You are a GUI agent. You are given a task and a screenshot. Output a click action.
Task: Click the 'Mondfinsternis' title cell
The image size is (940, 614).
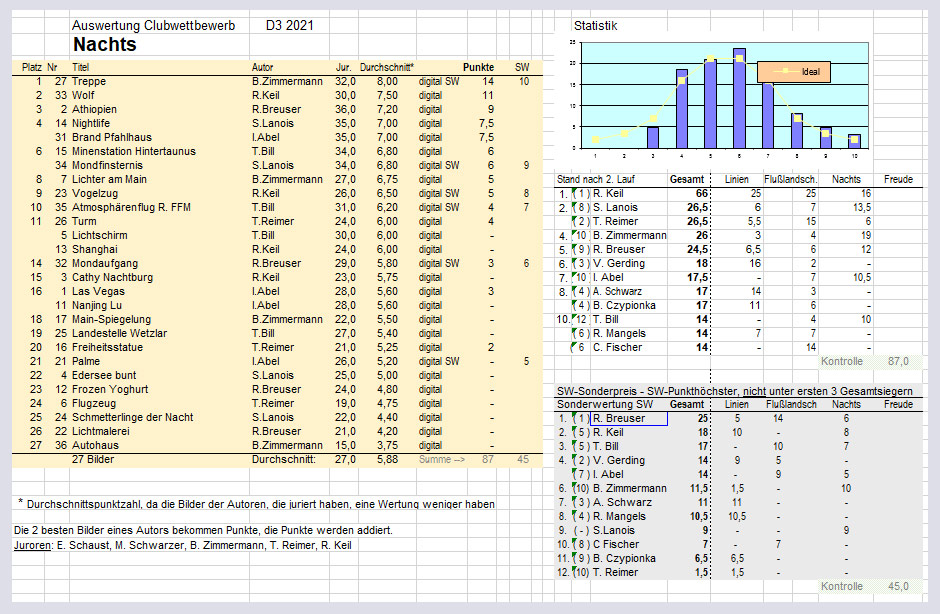(x=107, y=165)
